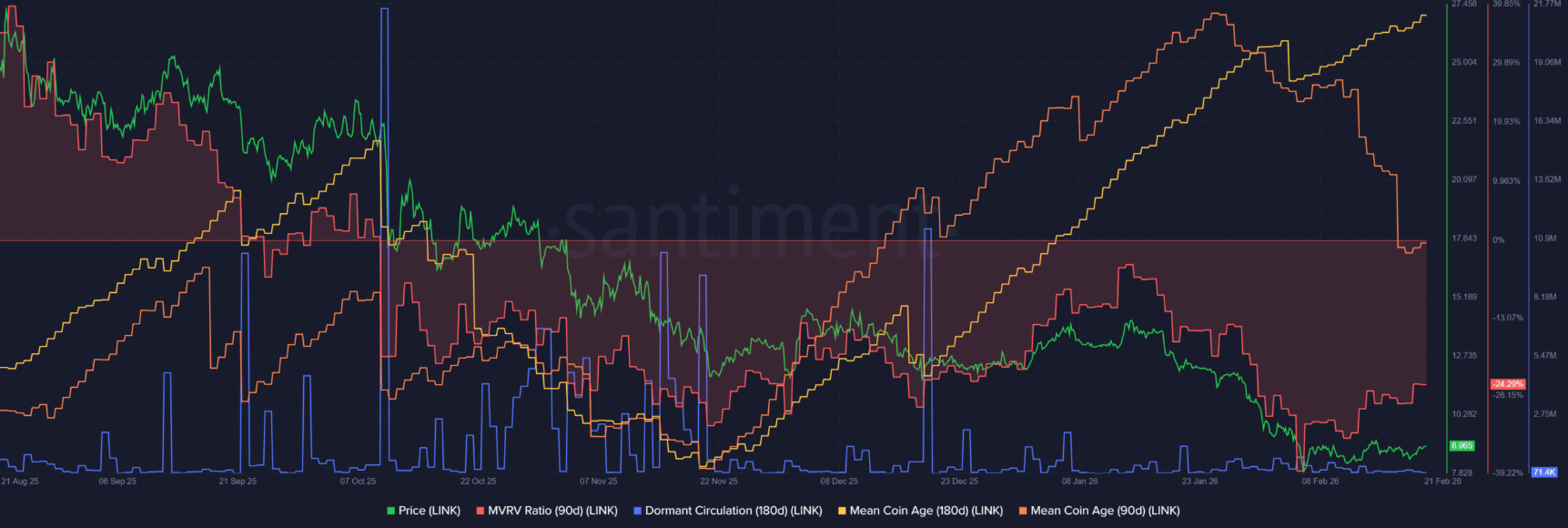
Task: Click the 21 Aug 25 start date label
Action: tap(20, 482)
